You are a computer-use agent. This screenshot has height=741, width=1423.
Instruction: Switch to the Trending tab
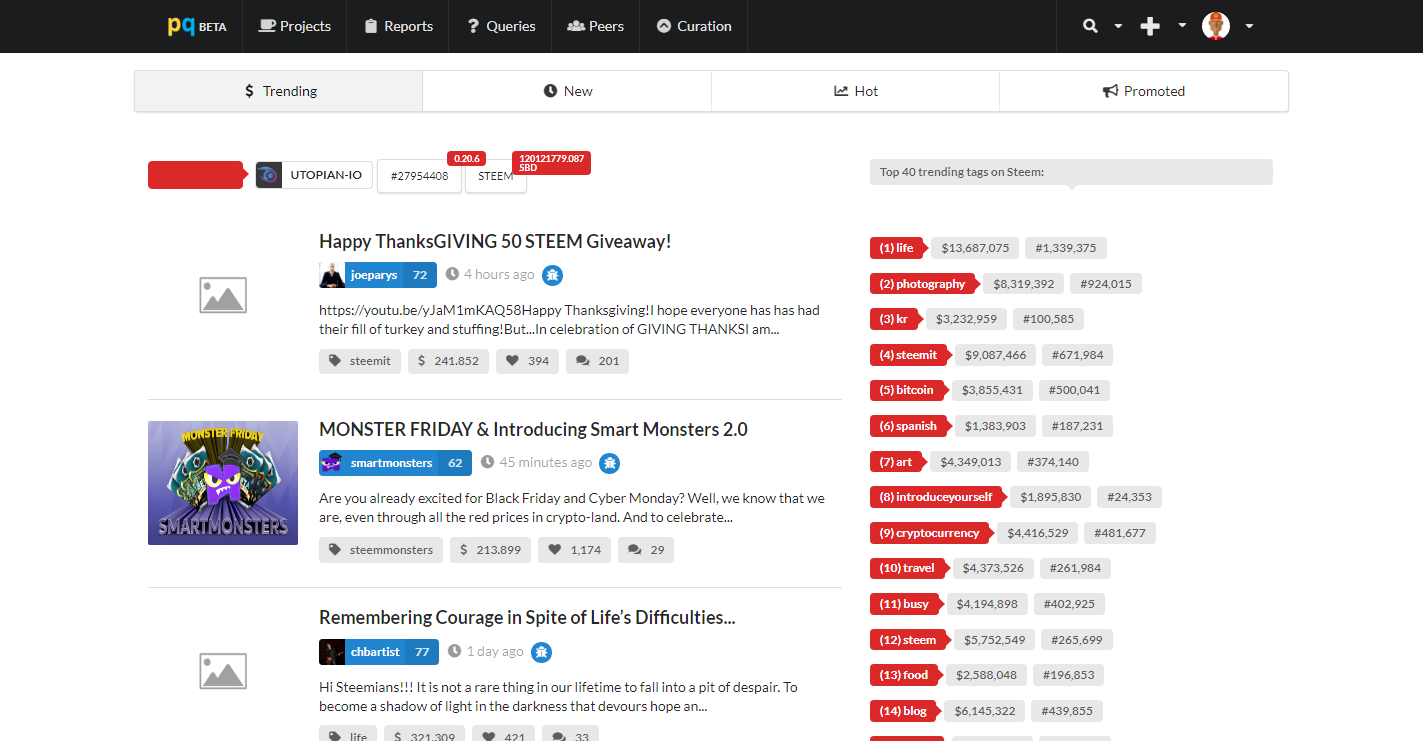tap(279, 91)
